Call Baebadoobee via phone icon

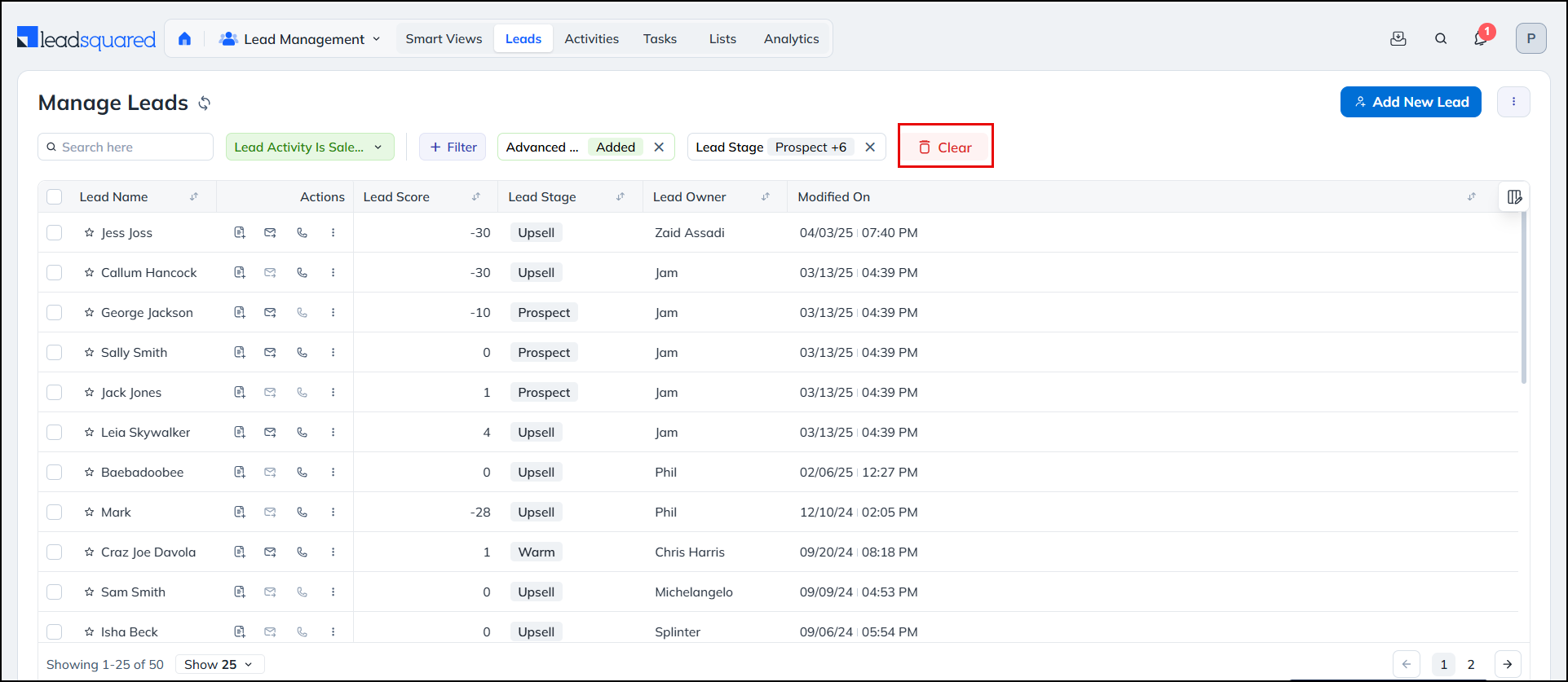pos(302,473)
